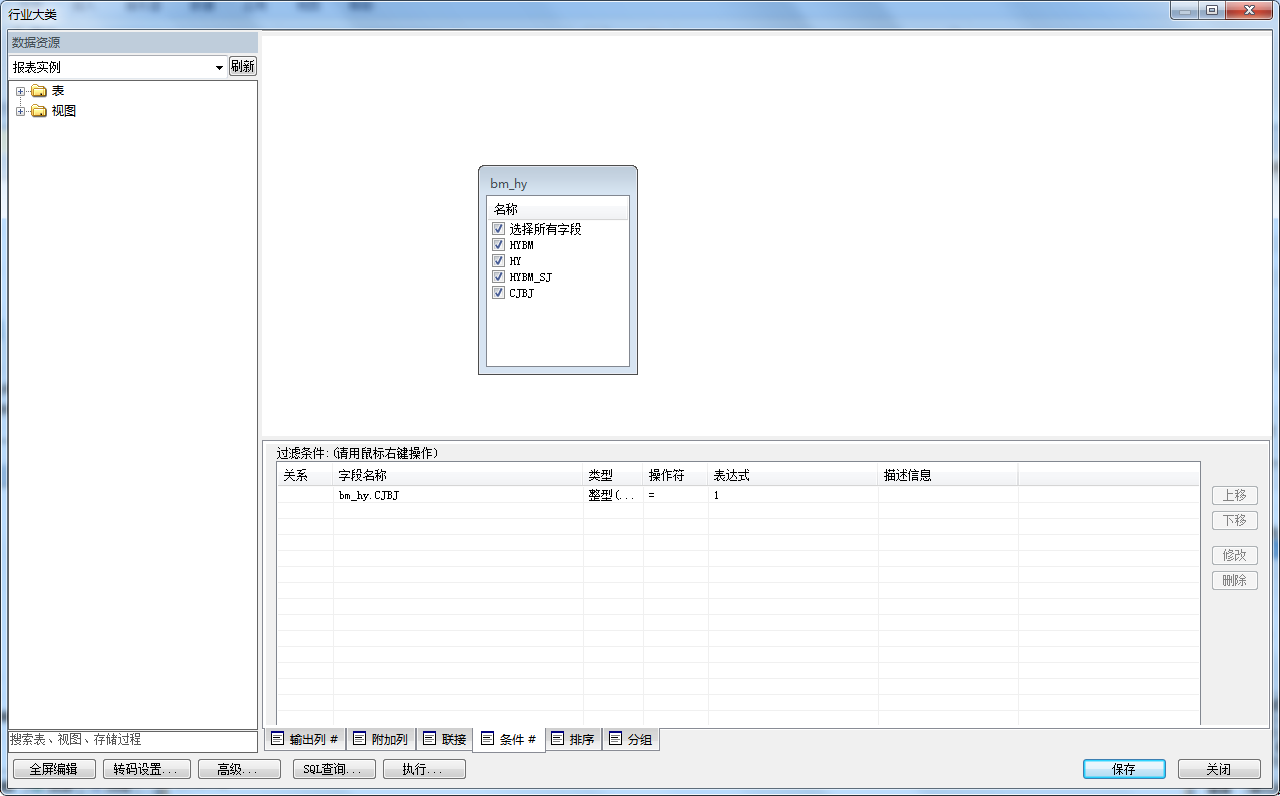
Task: Open the 分组 tab
Action: [630, 740]
